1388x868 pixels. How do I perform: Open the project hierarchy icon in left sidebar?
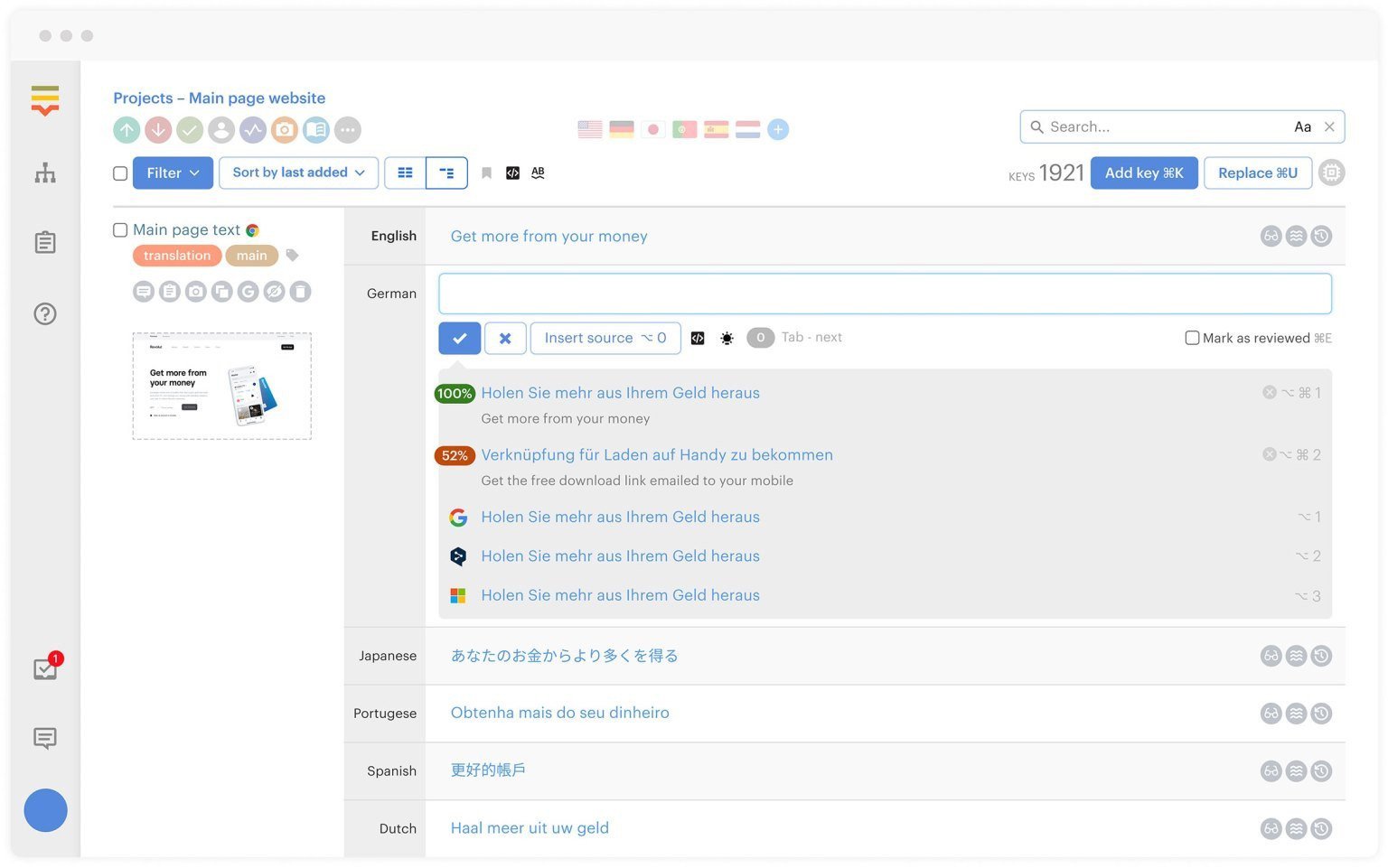point(45,173)
